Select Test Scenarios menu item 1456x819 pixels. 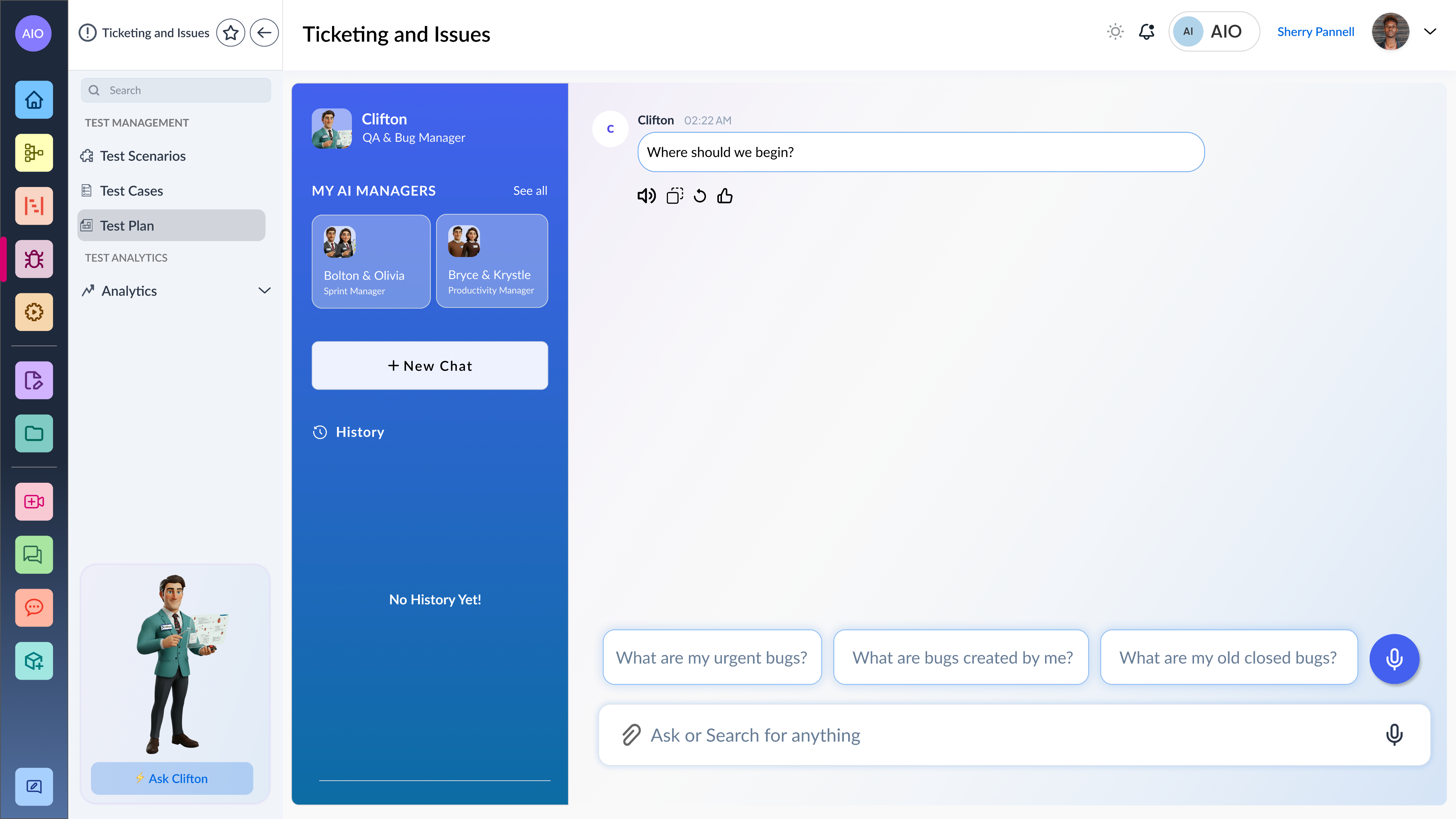(x=143, y=156)
